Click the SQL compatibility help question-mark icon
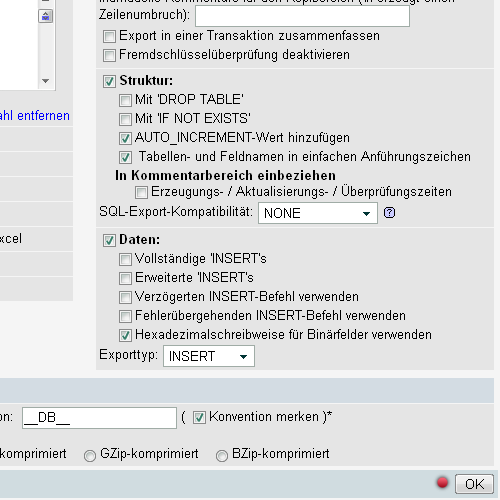Screen dimensions: 500x500 pos(389,212)
